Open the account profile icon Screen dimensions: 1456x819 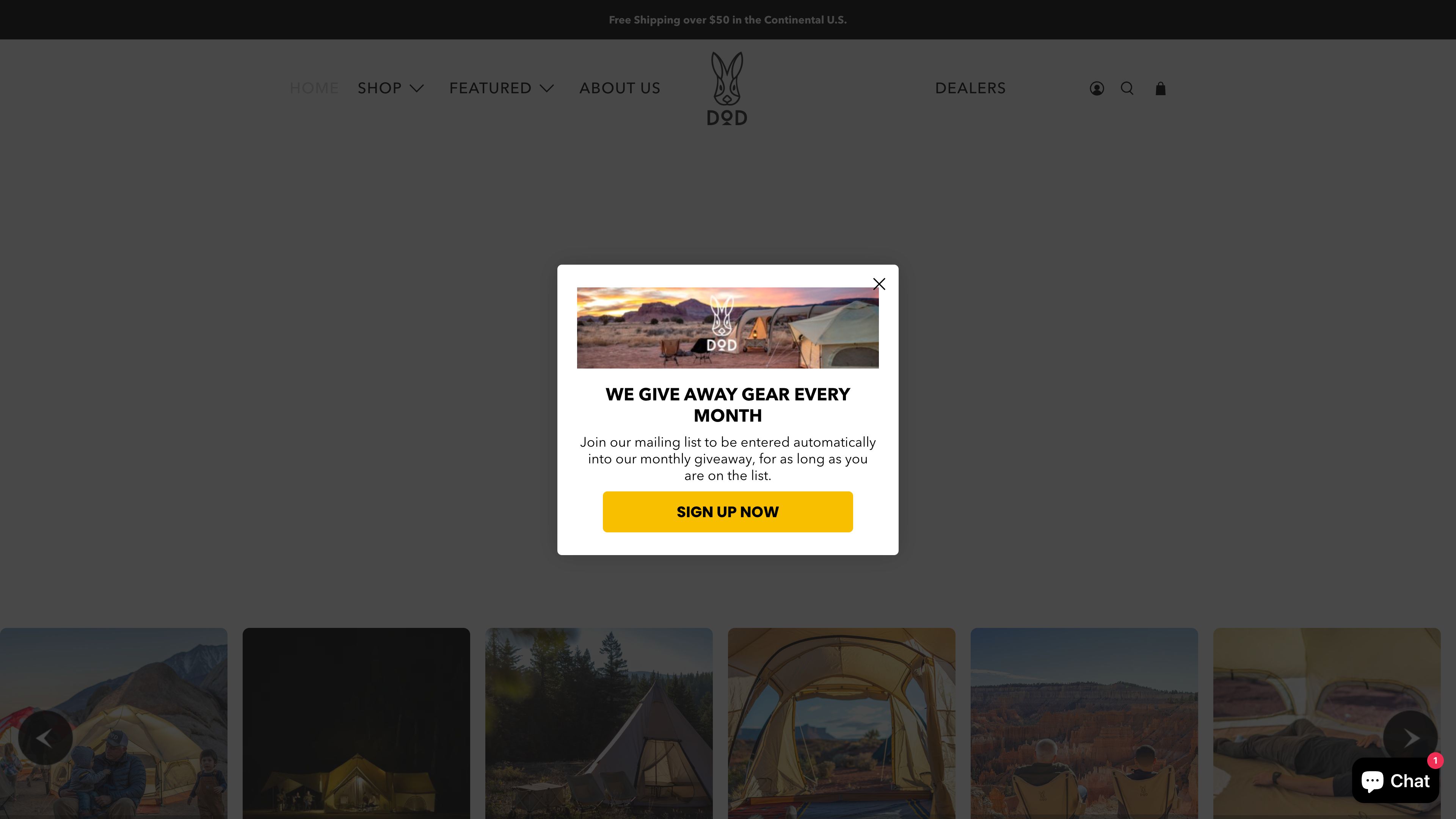click(1097, 89)
